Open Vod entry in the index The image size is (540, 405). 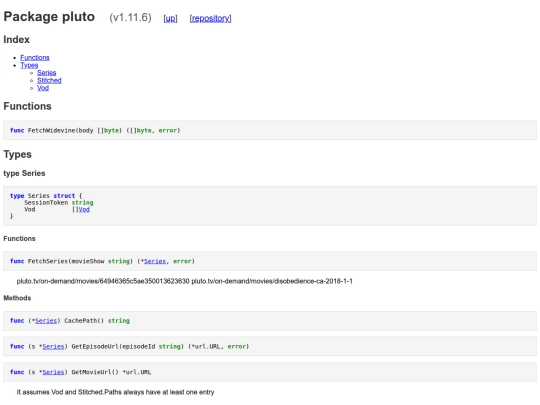point(43,88)
